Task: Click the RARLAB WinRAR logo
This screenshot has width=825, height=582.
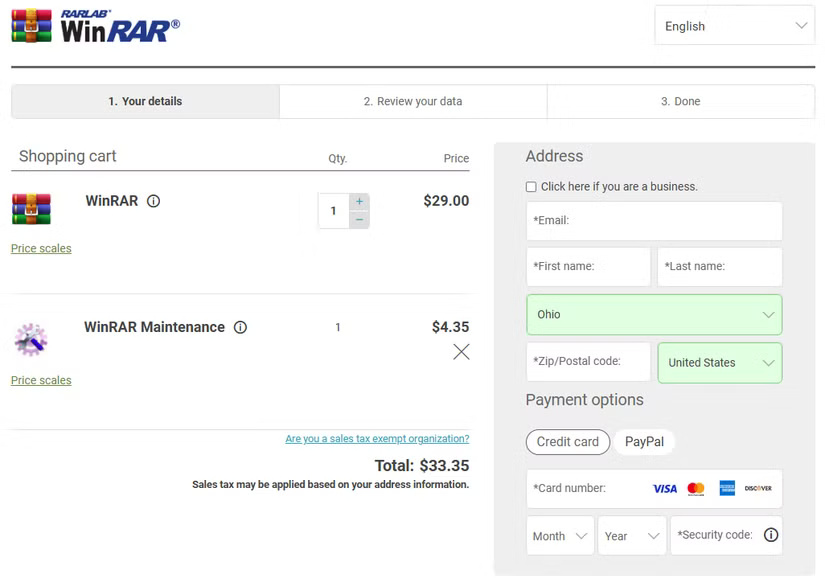Action: pyautogui.click(x=95, y=25)
